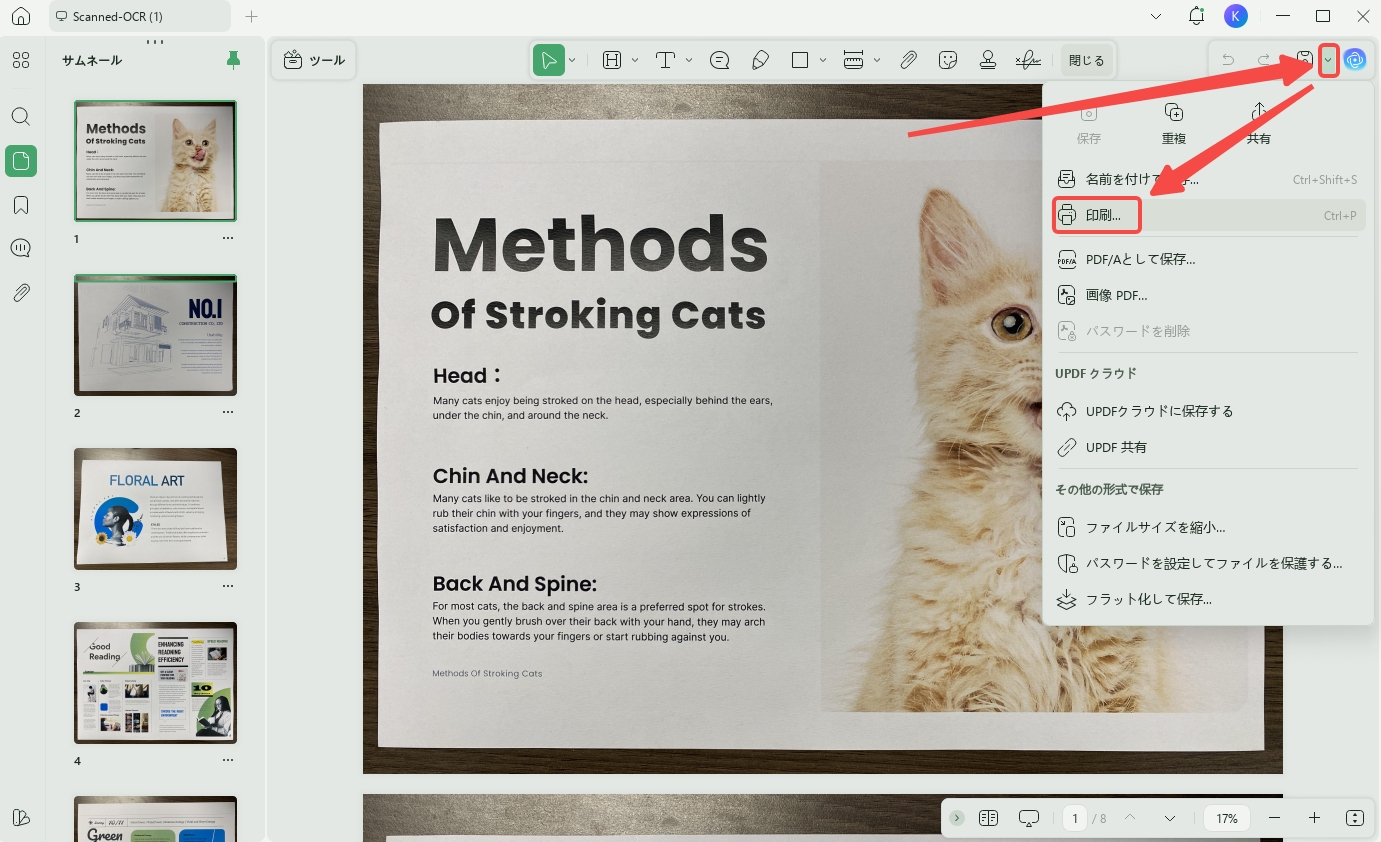The width and height of the screenshot is (1381, 842).
Task: Toggle the thumbnail panel pin
Action: pos(233,60)
